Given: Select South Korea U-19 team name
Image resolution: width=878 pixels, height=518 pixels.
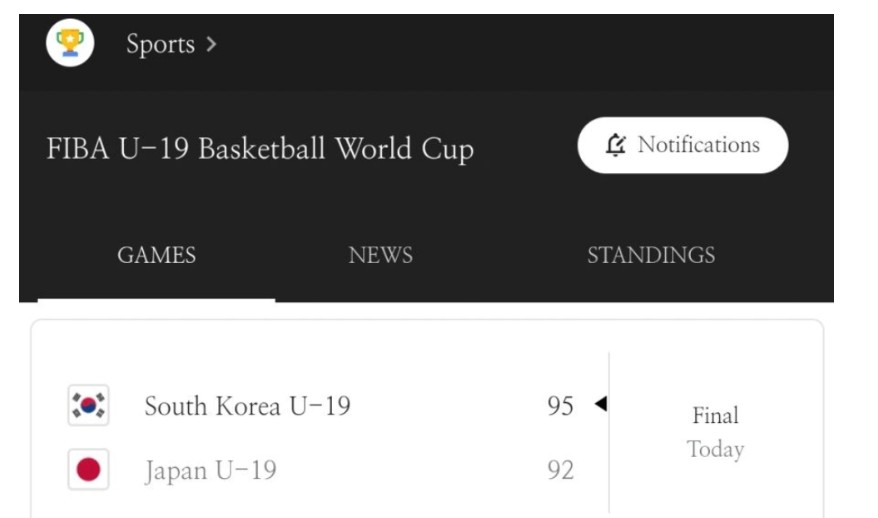Looking at the screenshot, I should 247,406.
